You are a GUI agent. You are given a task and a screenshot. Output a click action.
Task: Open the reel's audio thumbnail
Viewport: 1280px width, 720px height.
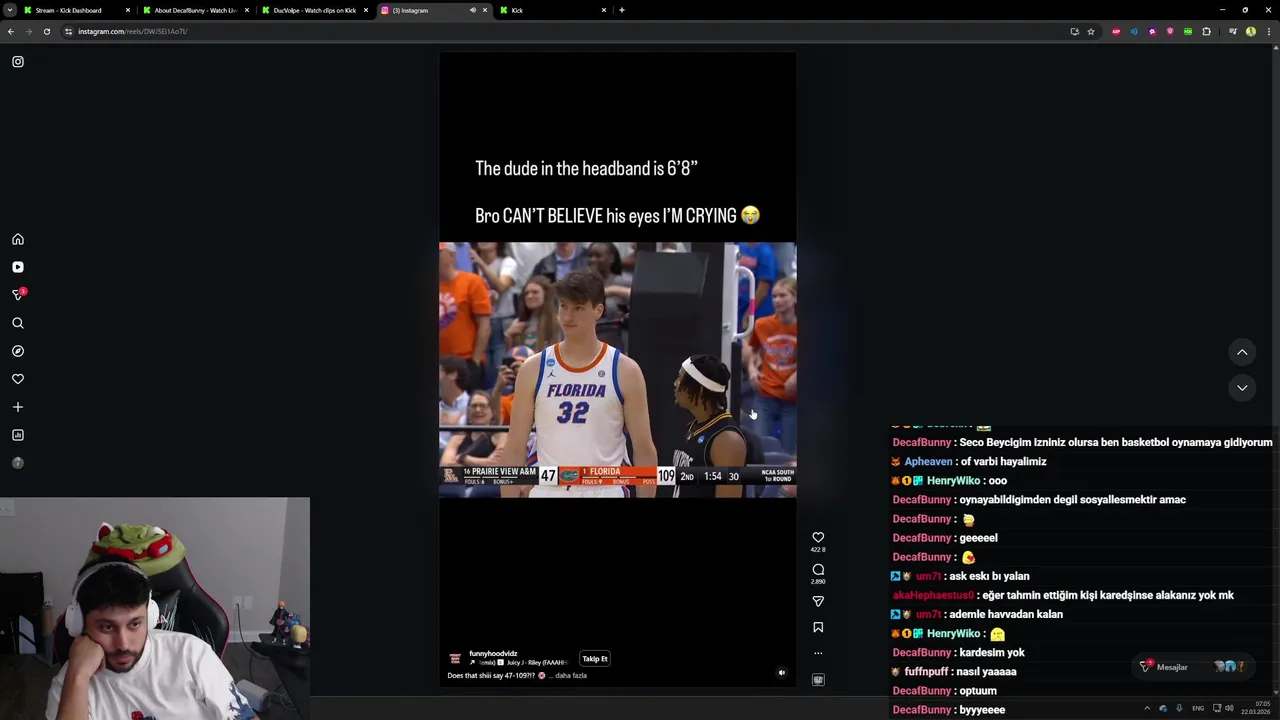pyautogui.click(x=818, y=680)
